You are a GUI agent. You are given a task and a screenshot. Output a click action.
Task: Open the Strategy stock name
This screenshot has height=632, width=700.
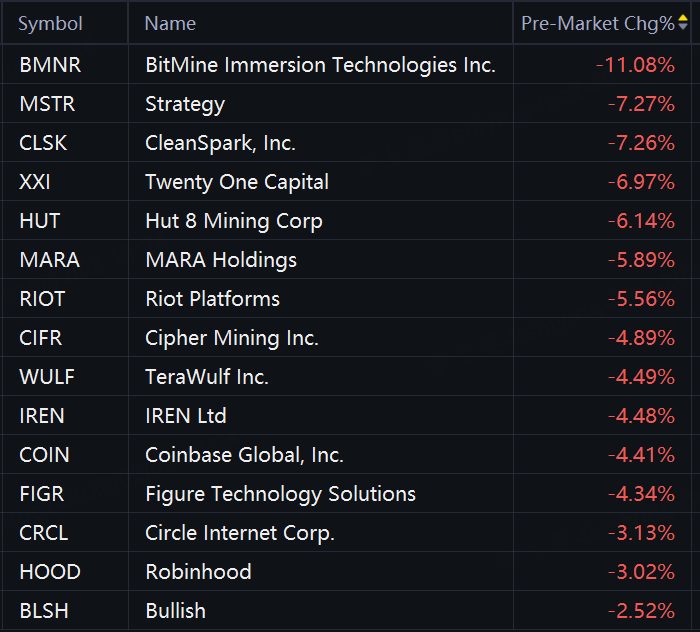coord(185,104)
